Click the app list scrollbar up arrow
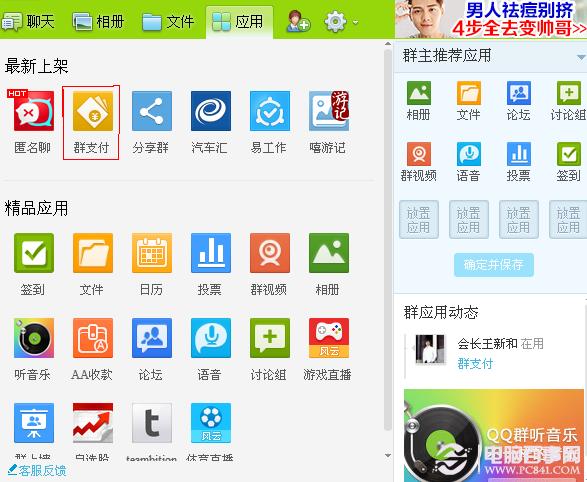 pyautogui.click(x=388, y=44)
